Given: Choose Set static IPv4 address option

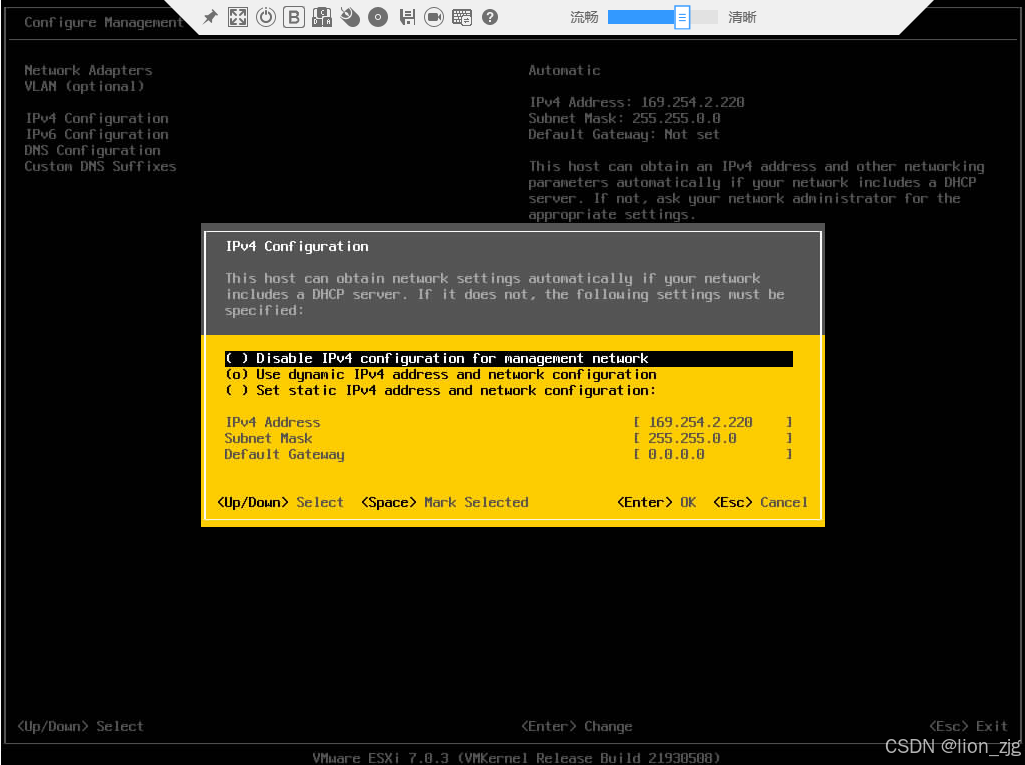Looking at the screenshot, I should (440, 391).
